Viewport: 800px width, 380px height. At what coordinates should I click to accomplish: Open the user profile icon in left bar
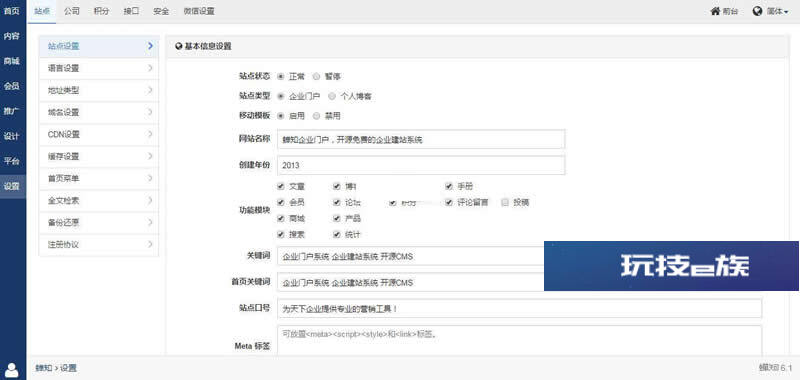(x=12, y=370)
